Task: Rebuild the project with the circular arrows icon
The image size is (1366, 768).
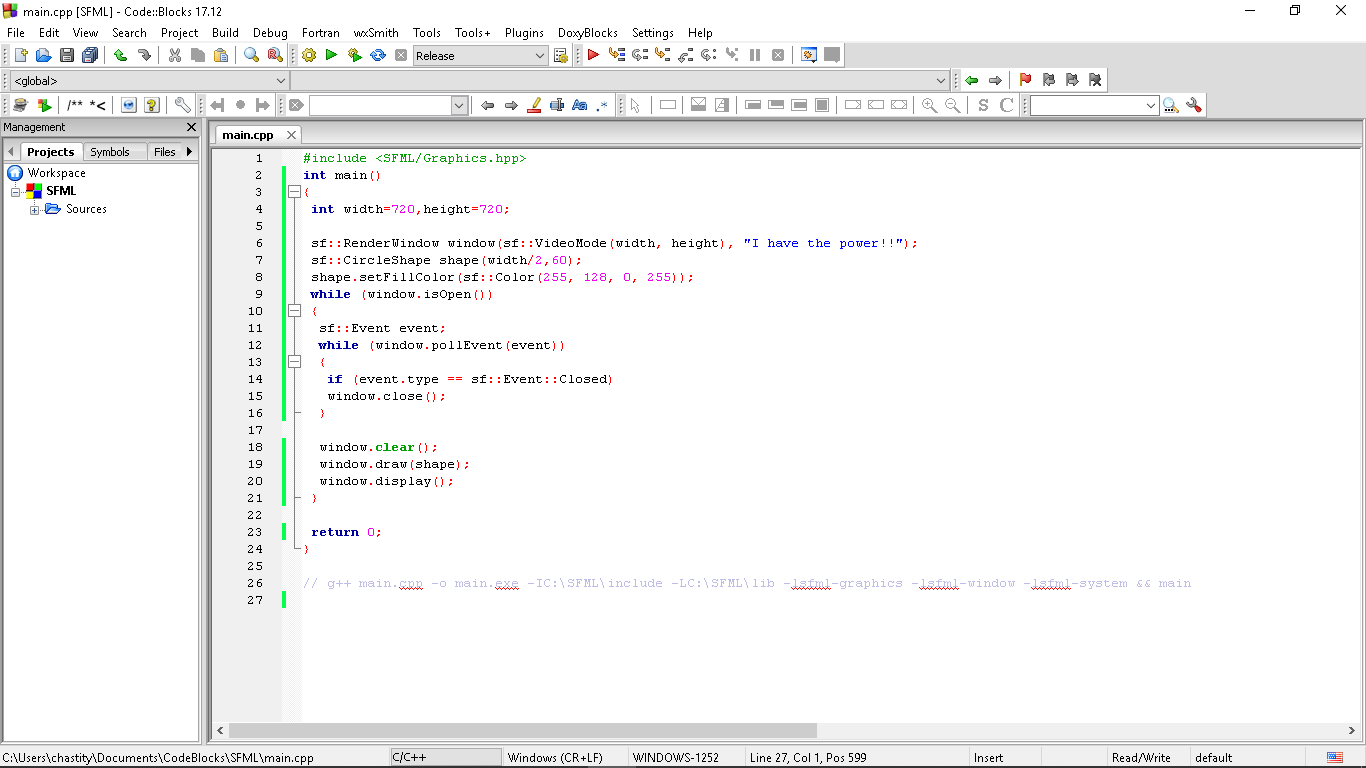Action: coord(378,55)
